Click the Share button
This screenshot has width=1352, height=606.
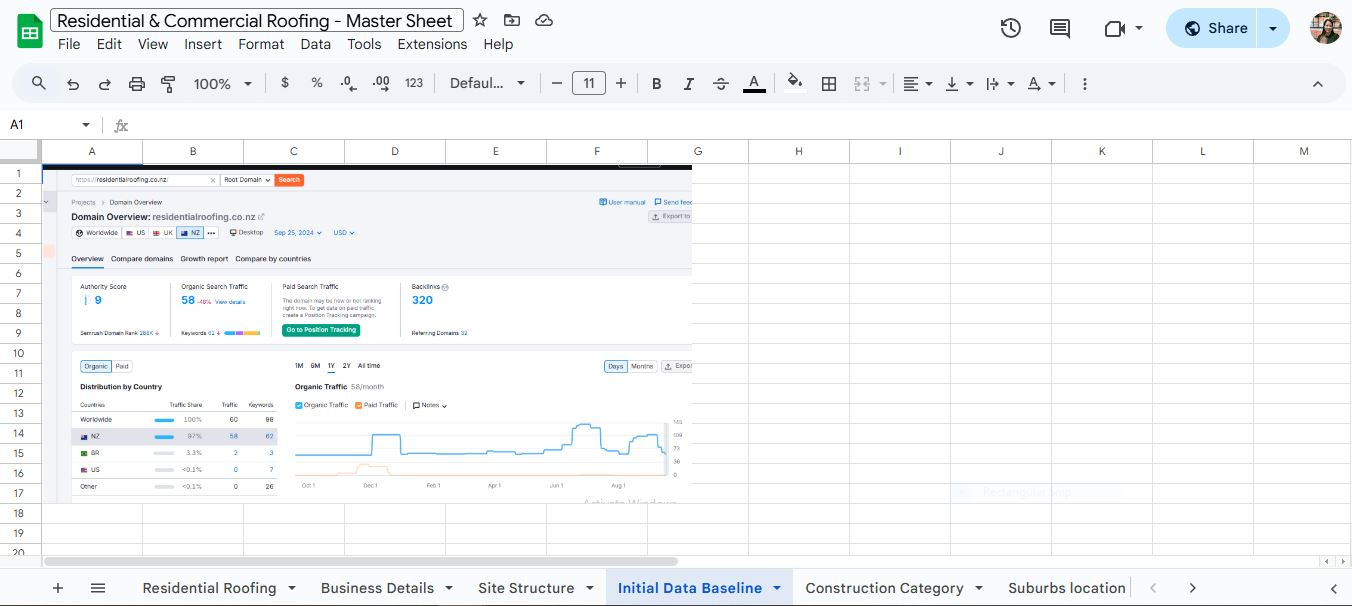point(1211,28)
